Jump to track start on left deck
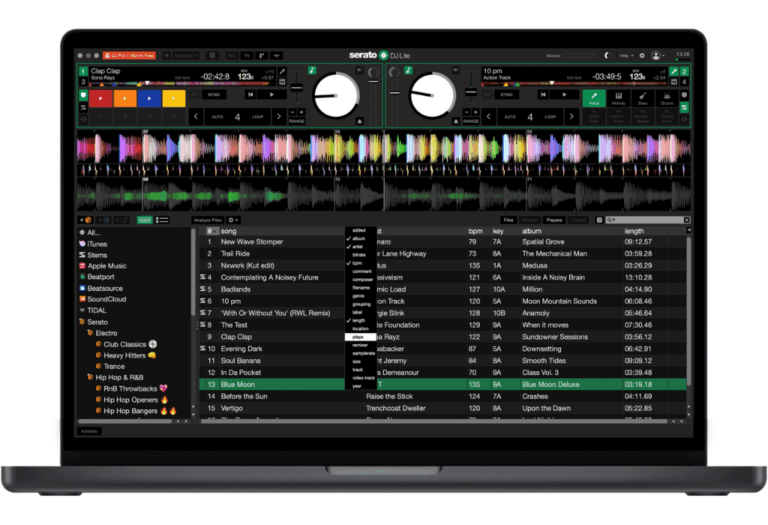This screenshot has width=768, height=525. tap(250, 95)
